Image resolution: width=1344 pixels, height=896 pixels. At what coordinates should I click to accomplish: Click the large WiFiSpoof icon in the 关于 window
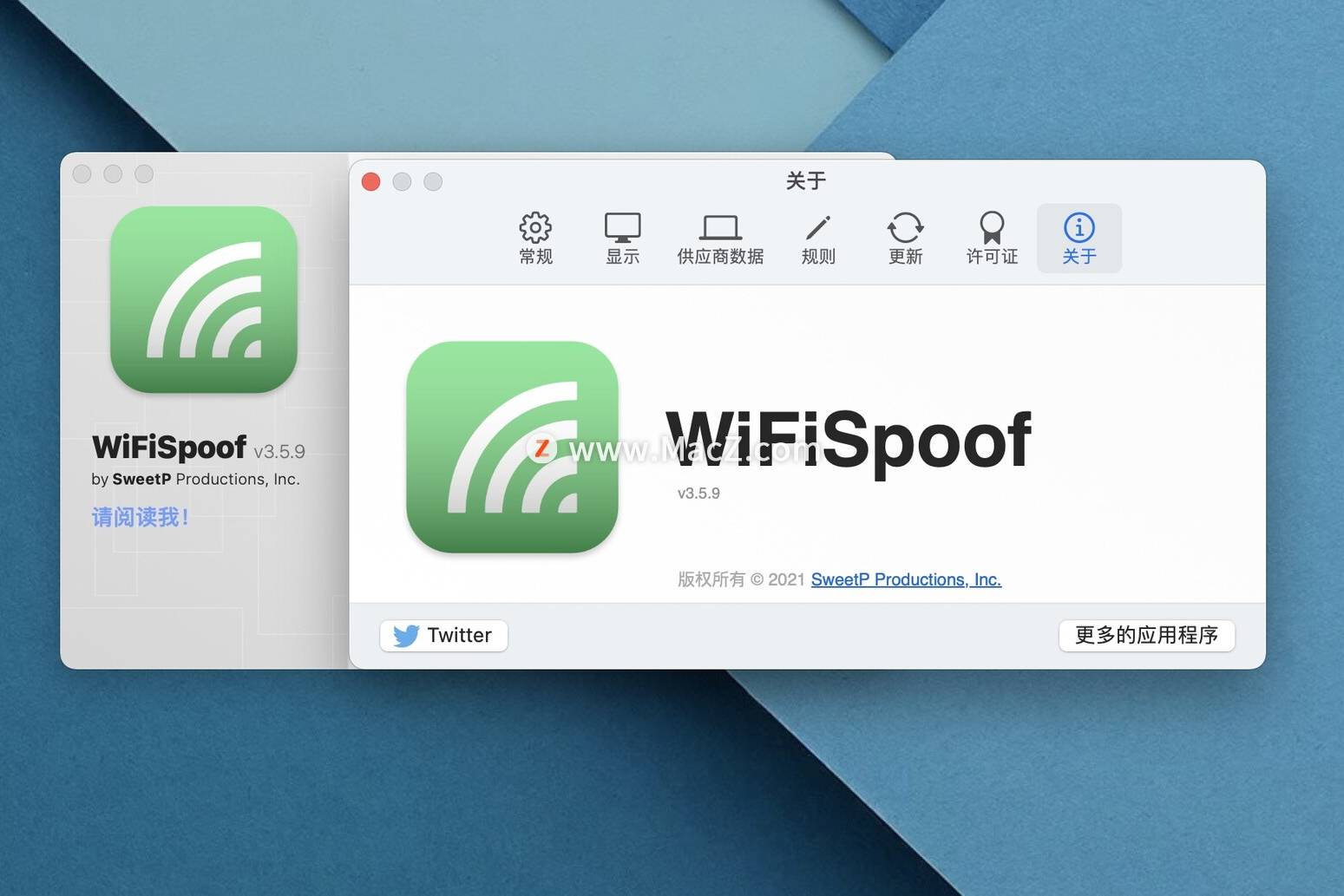[x=512, y=447]
